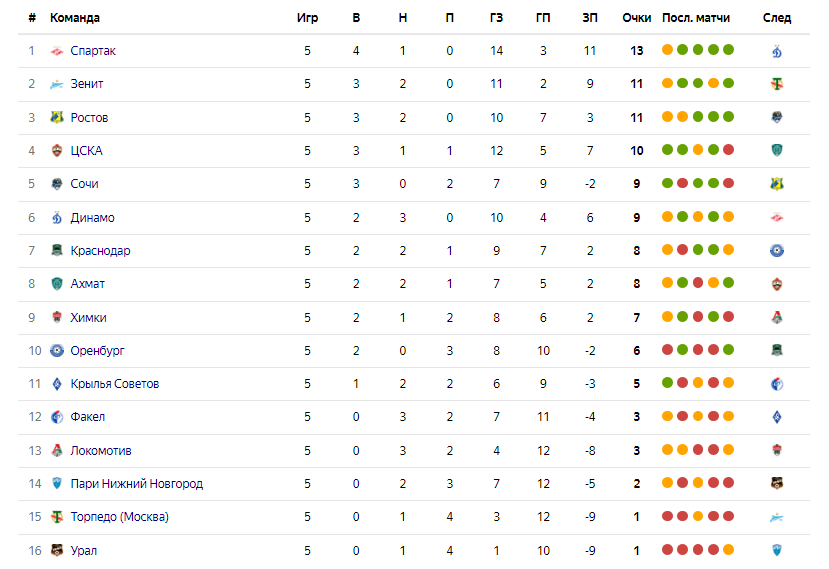Click CSKA's latest red loss match dot
The image size is (829, 569).
click(x=729, y=150)
